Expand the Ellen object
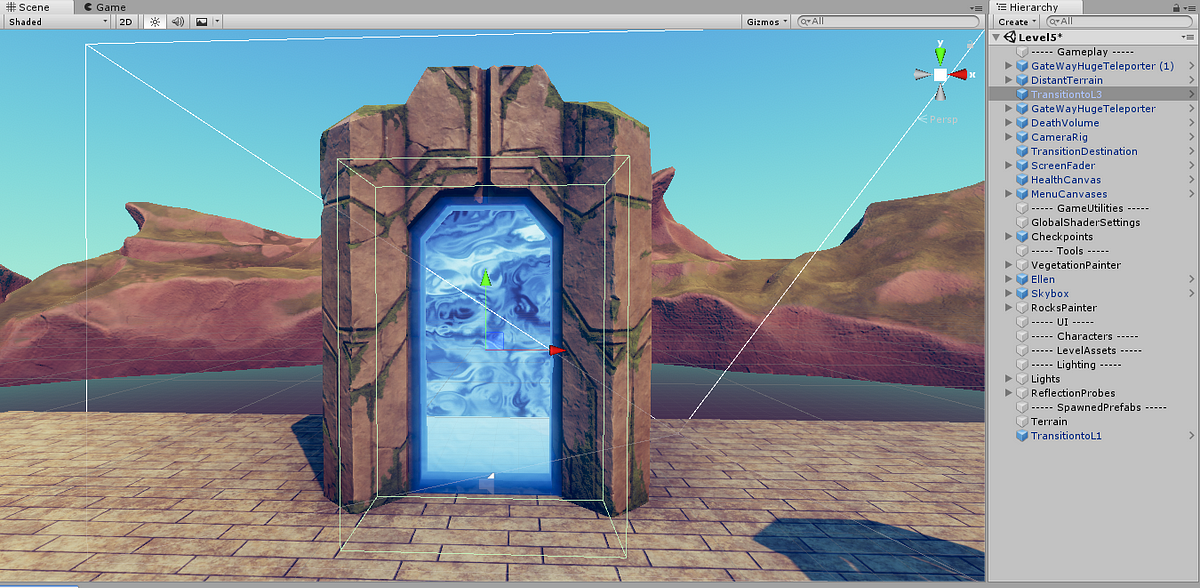The width and height of the screenshot is (1200, 588). tap(1008, 279)
